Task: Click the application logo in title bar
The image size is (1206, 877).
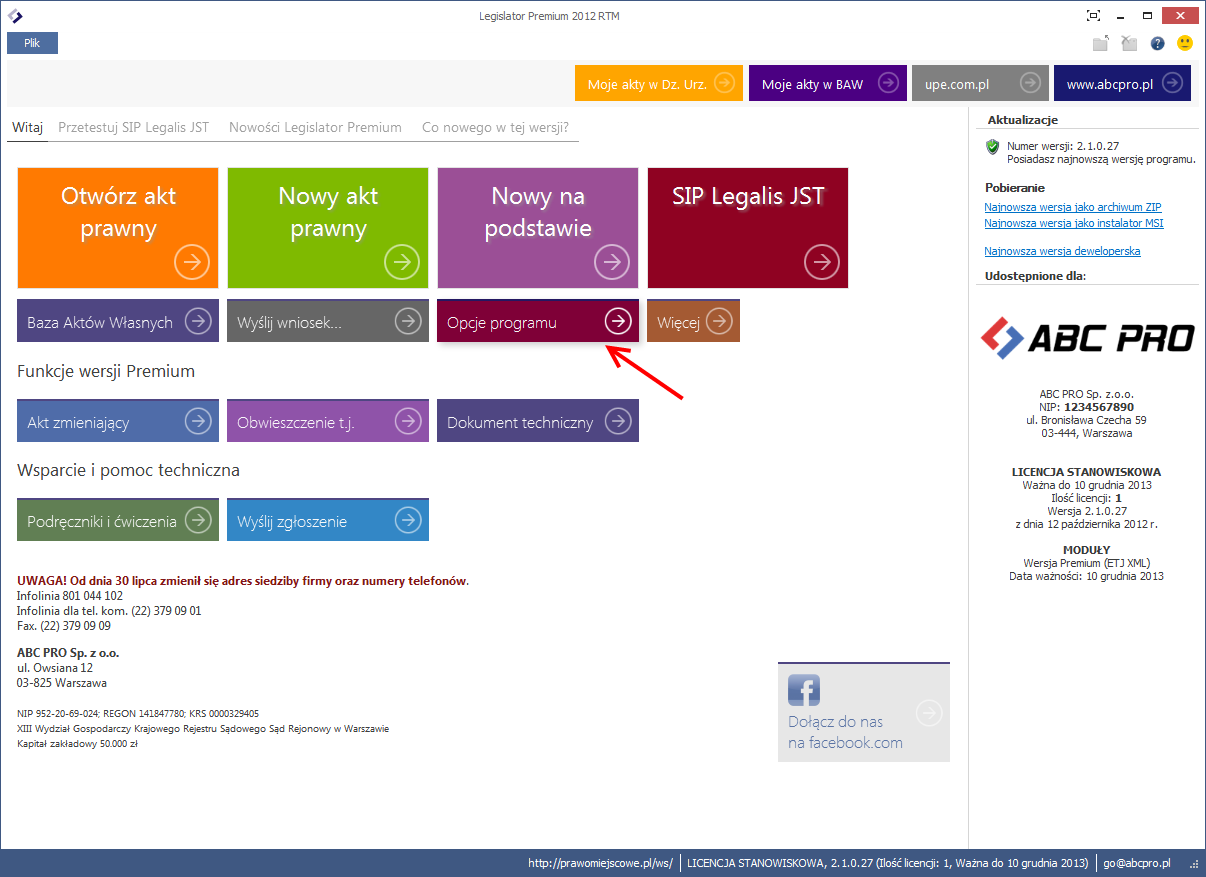Action: click(x=15, y=16)
